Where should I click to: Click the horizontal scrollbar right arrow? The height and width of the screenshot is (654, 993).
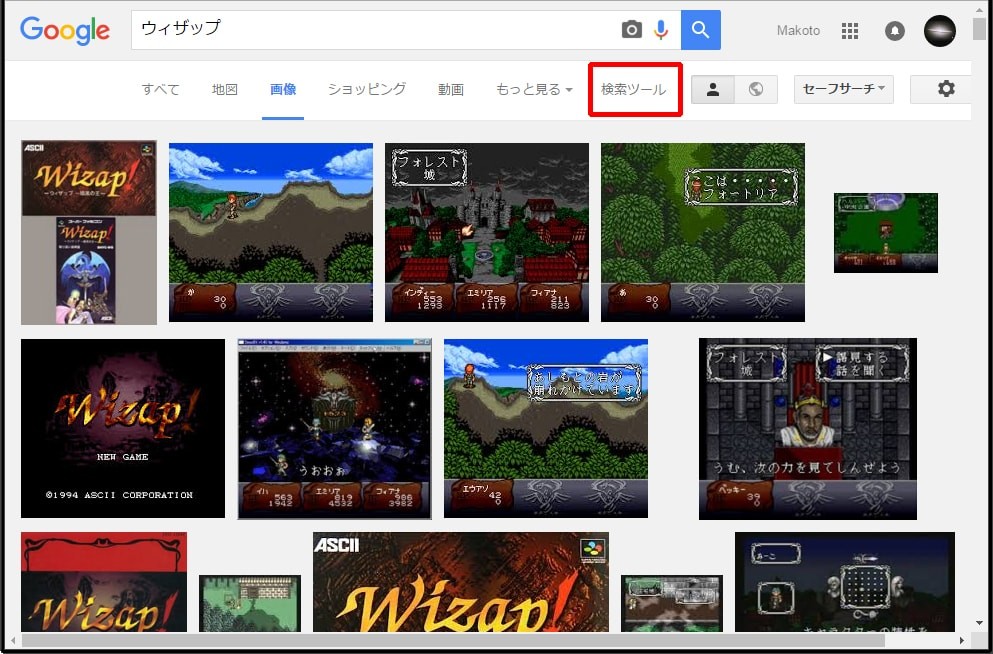pyautogui.click(x=961, y=641)
